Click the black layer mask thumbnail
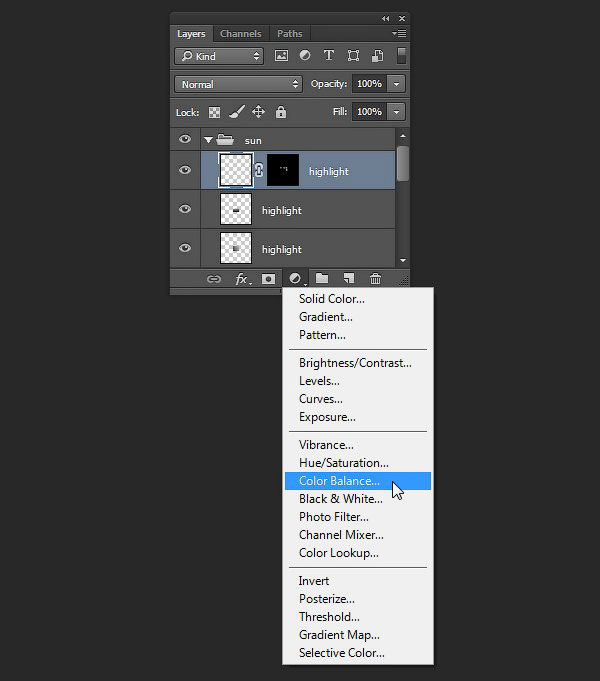 [x=283, y=170]
